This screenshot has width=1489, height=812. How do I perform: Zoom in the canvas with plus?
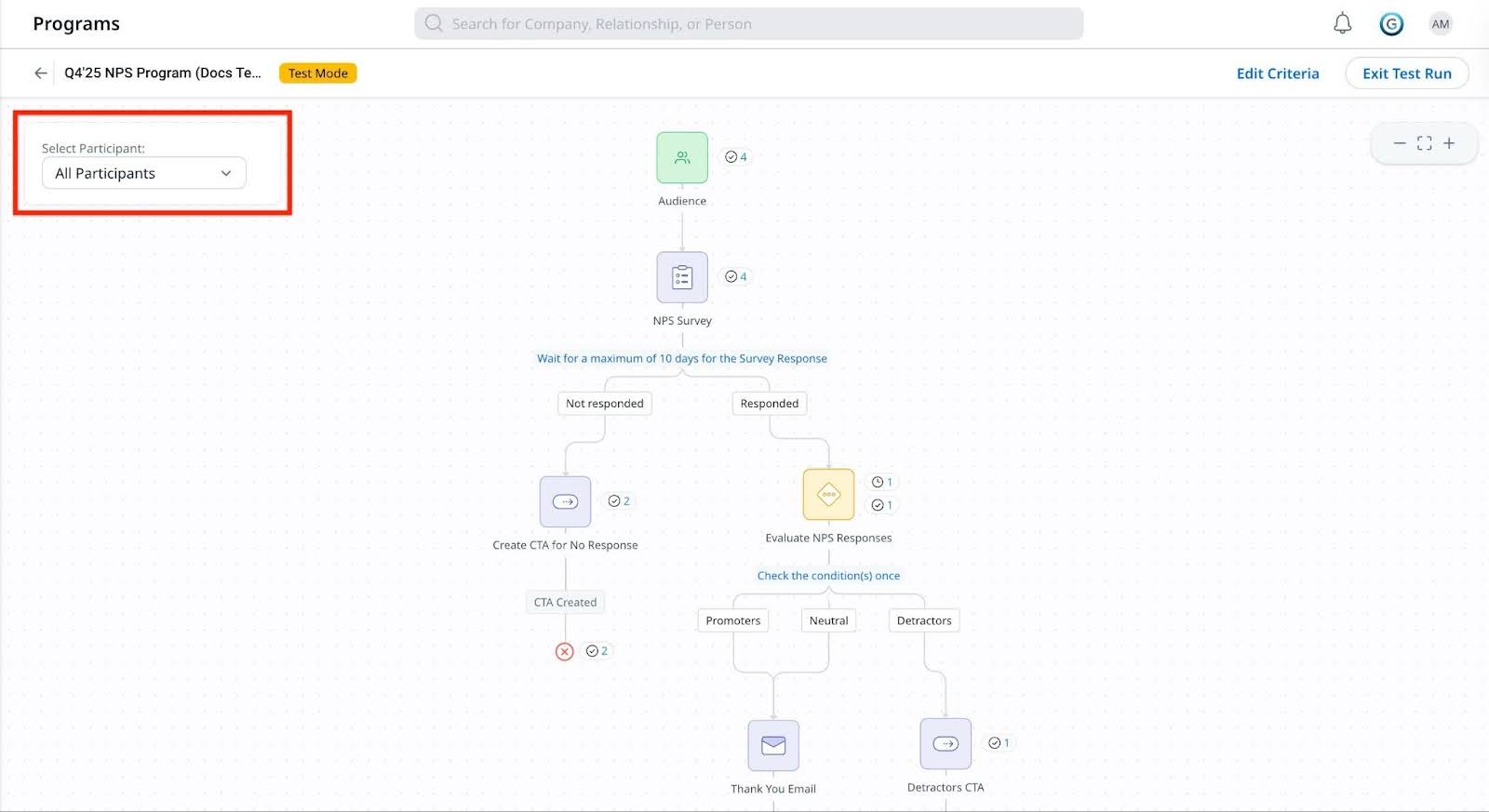tap(1449, 143)
